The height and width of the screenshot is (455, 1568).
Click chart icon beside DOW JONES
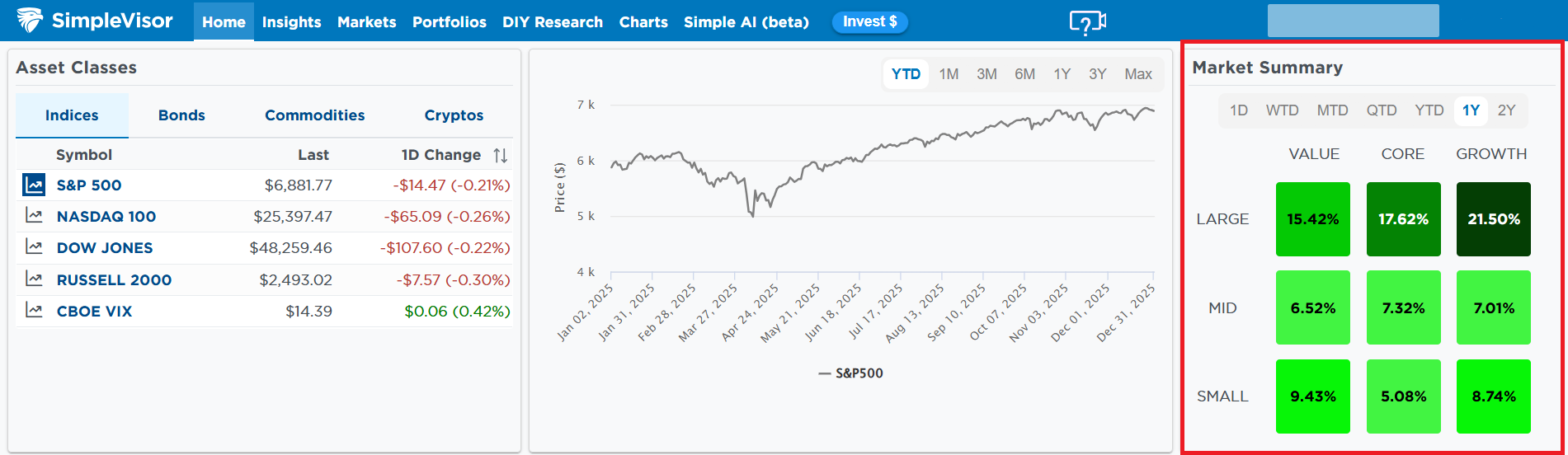34,247
